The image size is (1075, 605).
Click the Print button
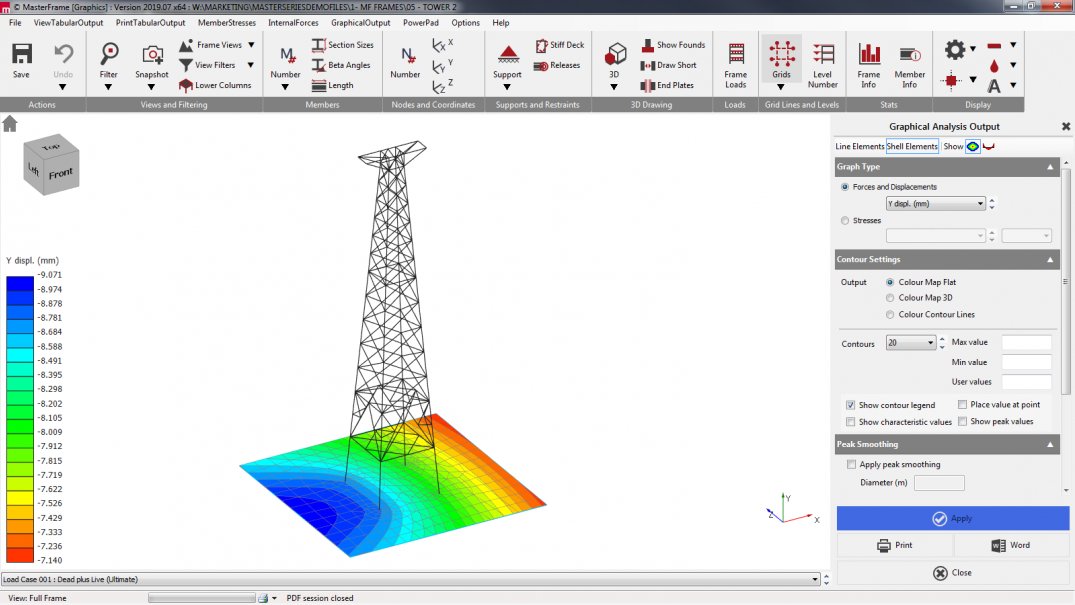(x=895, y=545)
